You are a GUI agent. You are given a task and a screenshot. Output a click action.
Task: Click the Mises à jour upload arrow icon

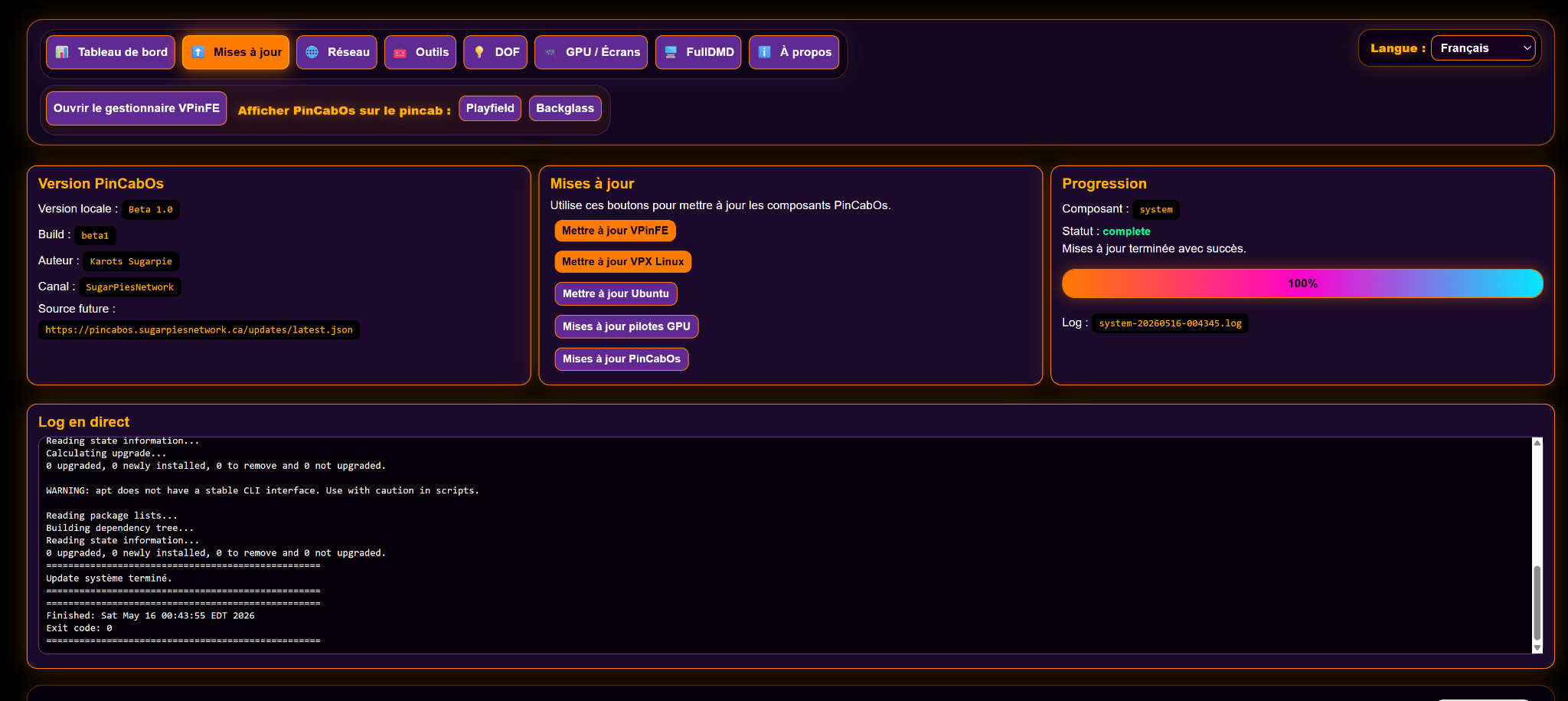tap(198, 52)
